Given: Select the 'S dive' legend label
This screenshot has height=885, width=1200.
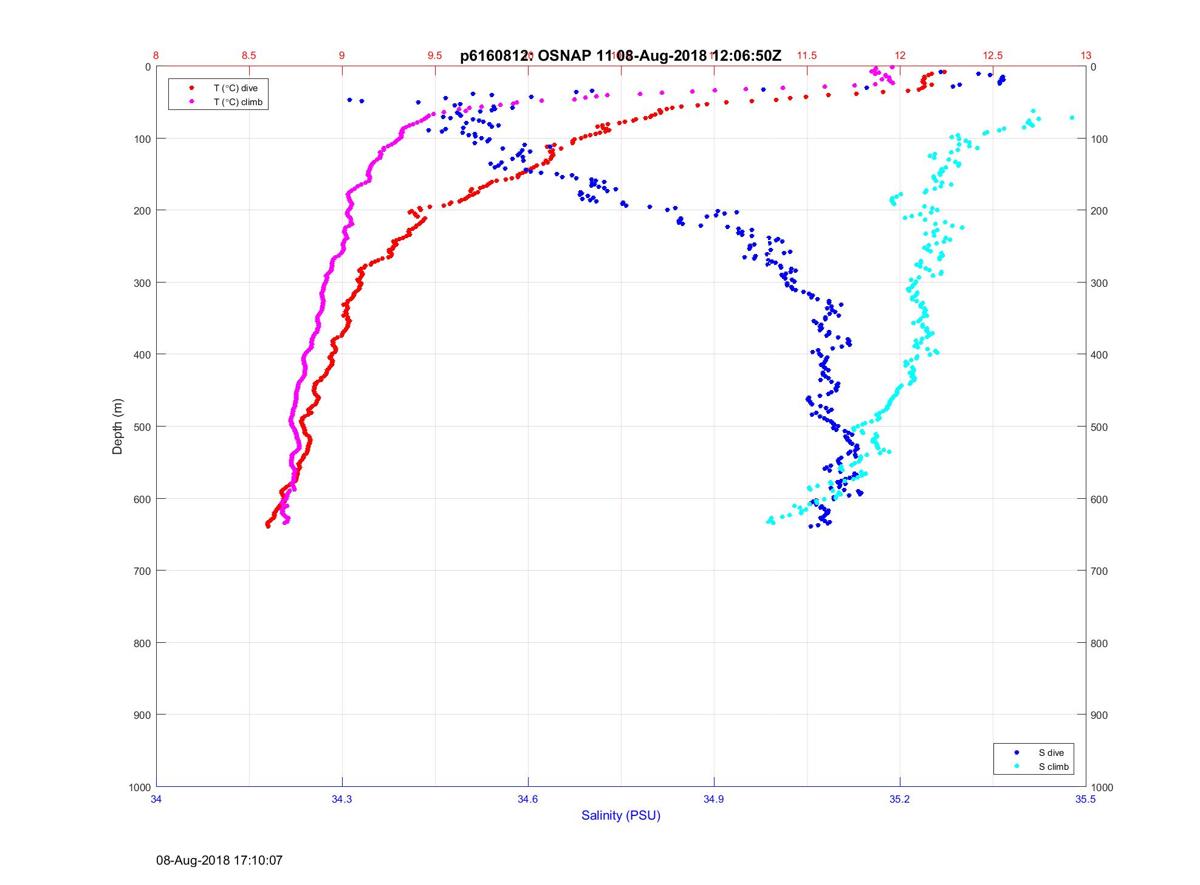Looking at the screenshot, I should click(1051, 751).
